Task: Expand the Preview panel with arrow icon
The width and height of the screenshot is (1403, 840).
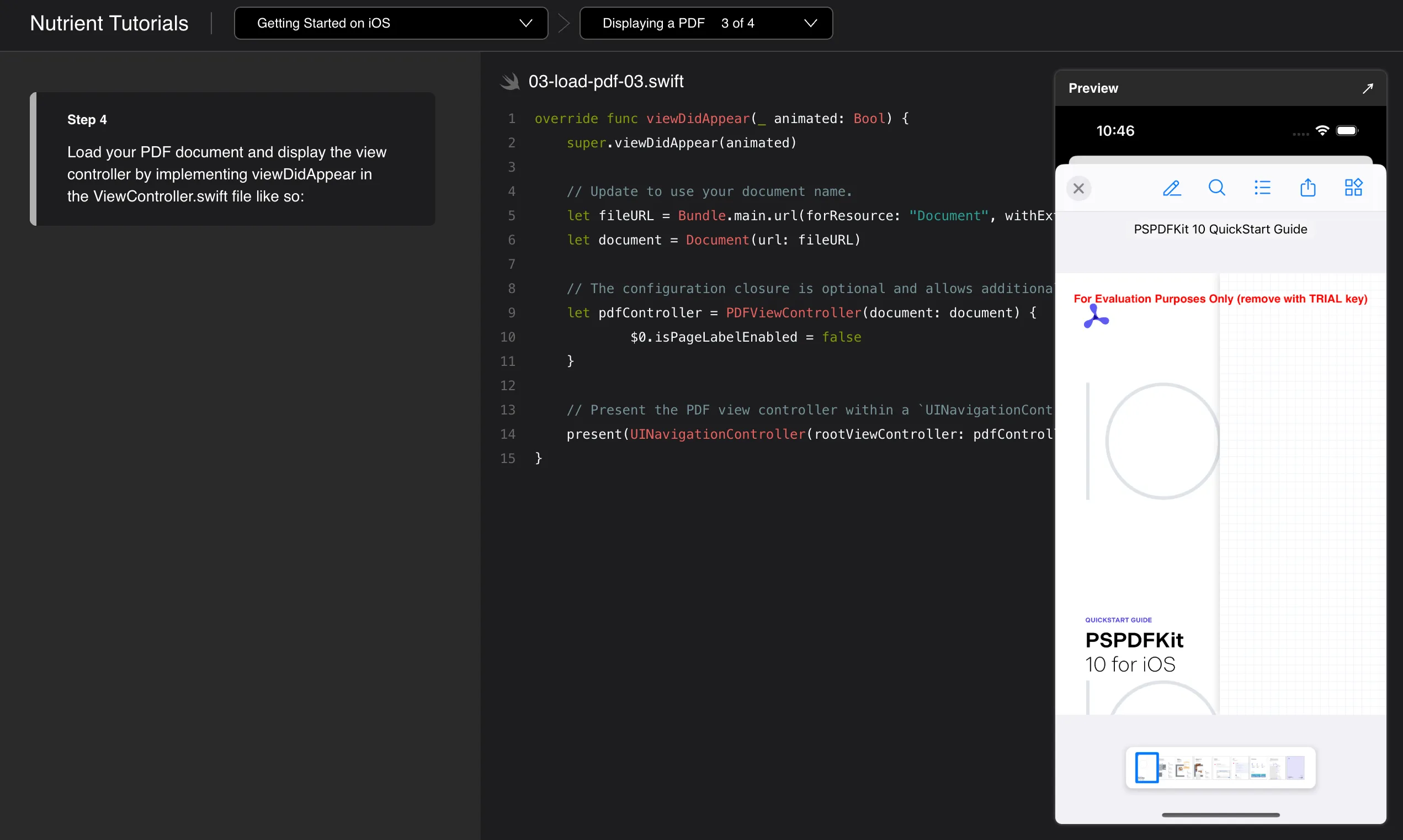Action: coord(1367,88)
